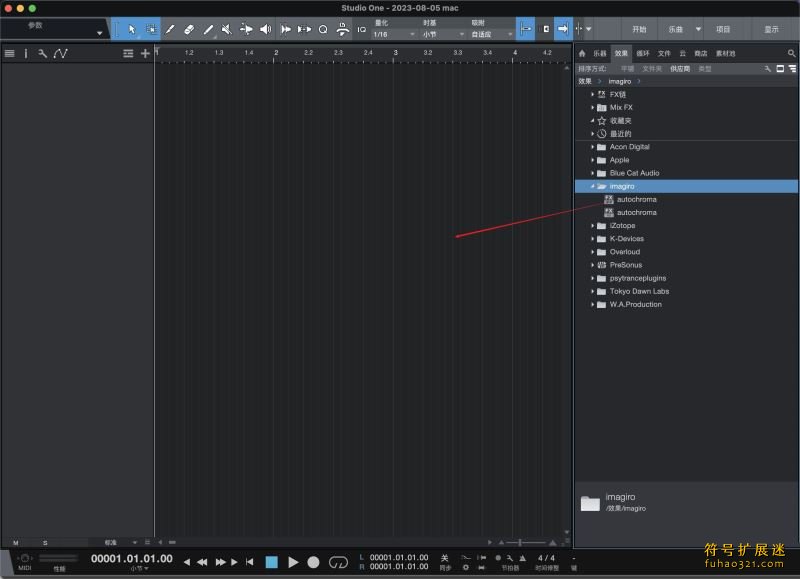800x579 pixels.
Task: Click the Record button in transport
Action: (x=313, y=562)
